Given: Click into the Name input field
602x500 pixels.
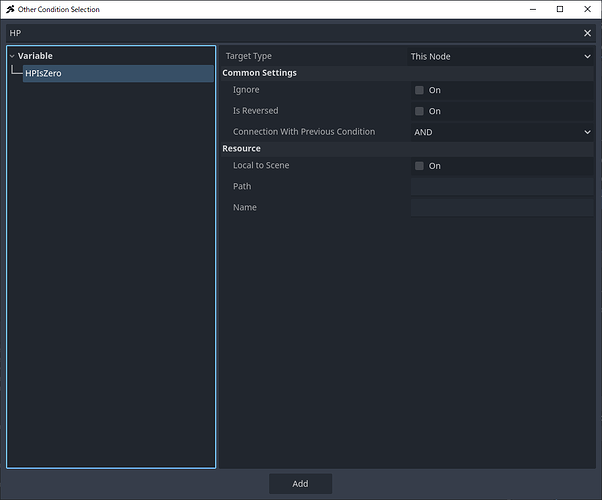Looking at the screenshot, I should 501,208.
